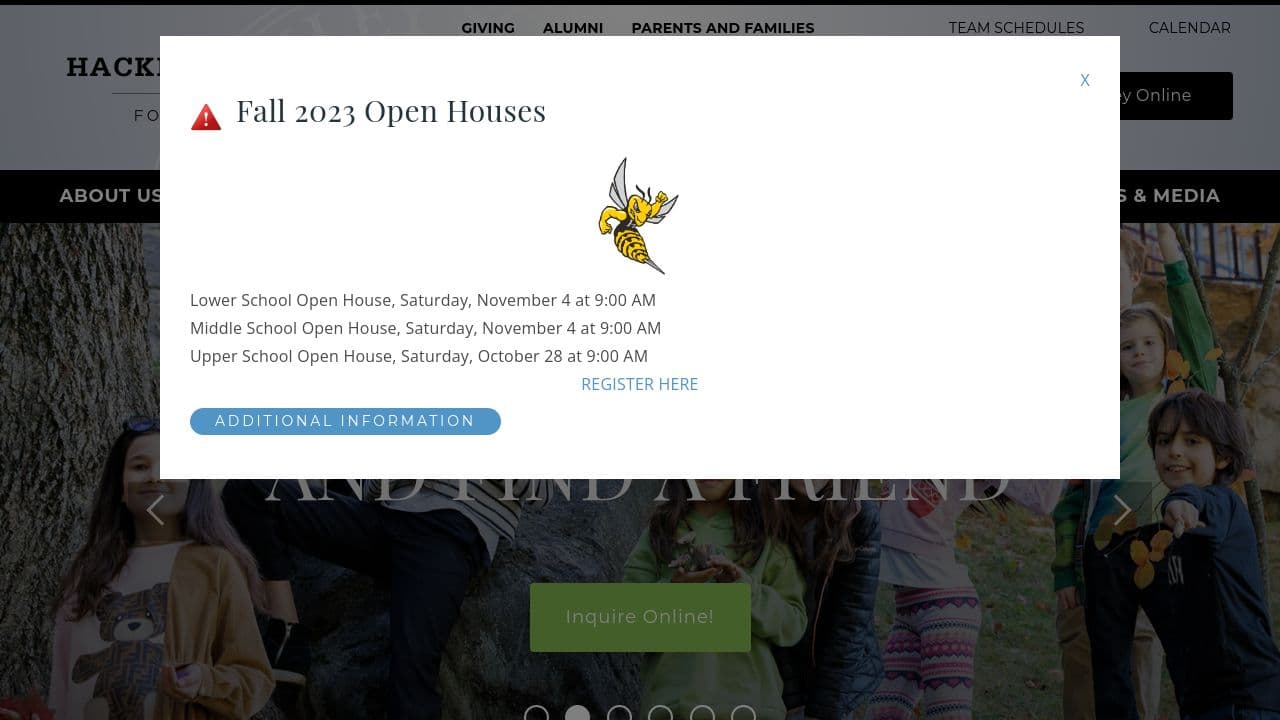Select GIVING in the top navigation

(487, 28)
